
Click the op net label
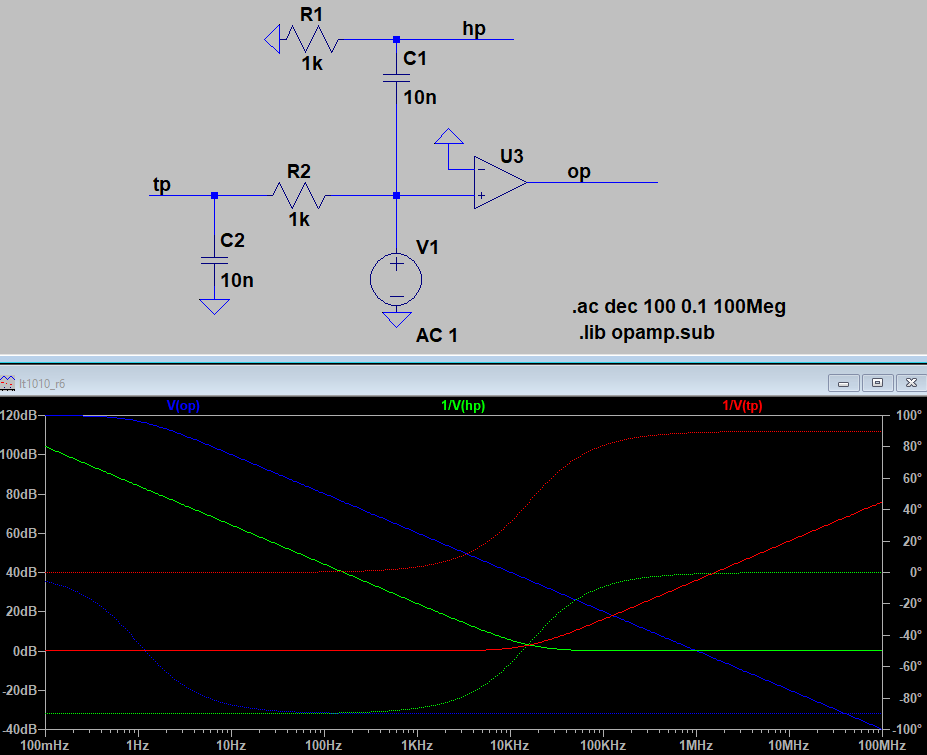pos(579,172)
